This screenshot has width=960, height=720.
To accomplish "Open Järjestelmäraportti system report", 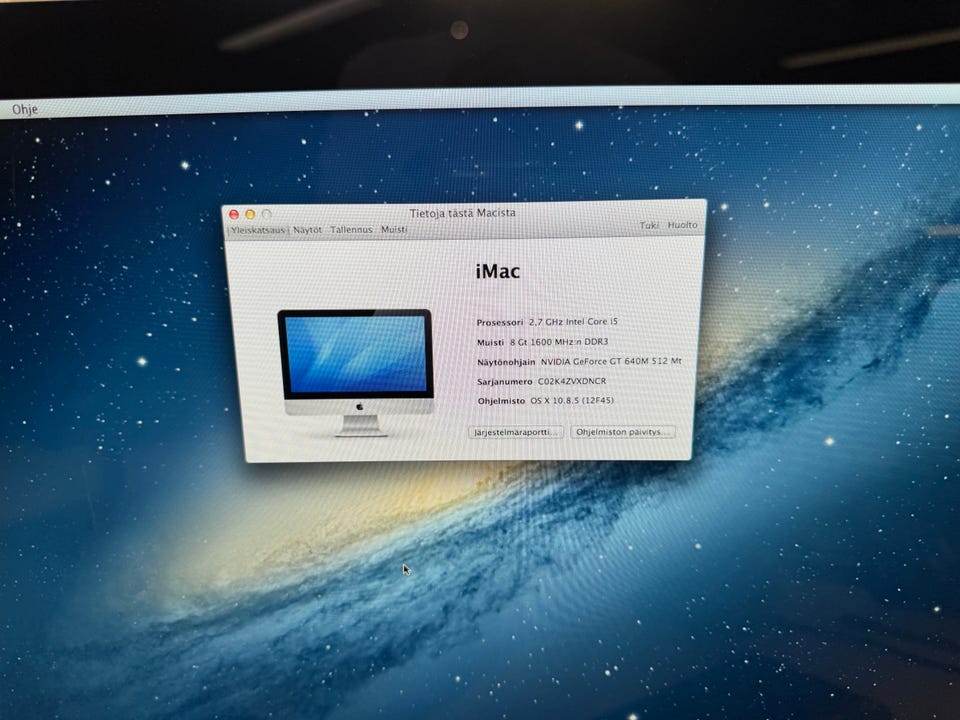I will pyautogui.click(x=516, y=432).
